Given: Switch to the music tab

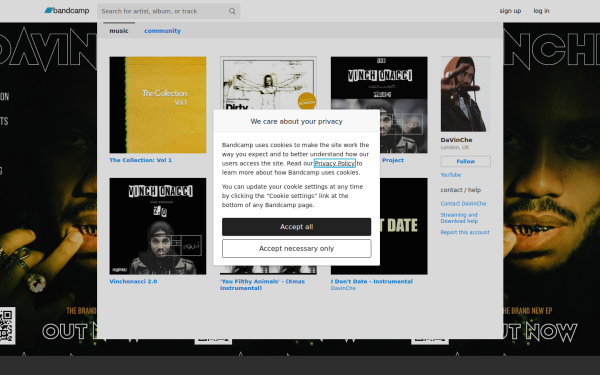Looking at the screenshot, I should pos(119,31).
